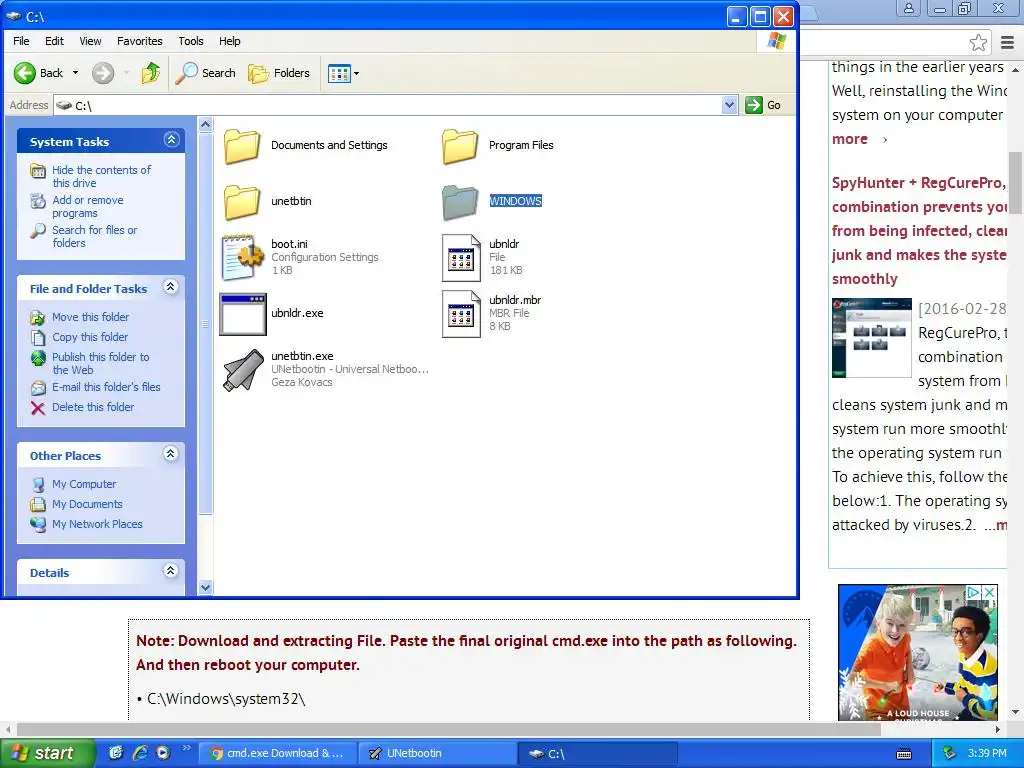Collapse the File and Folder Tasks panel

click(x=170, y=287)
